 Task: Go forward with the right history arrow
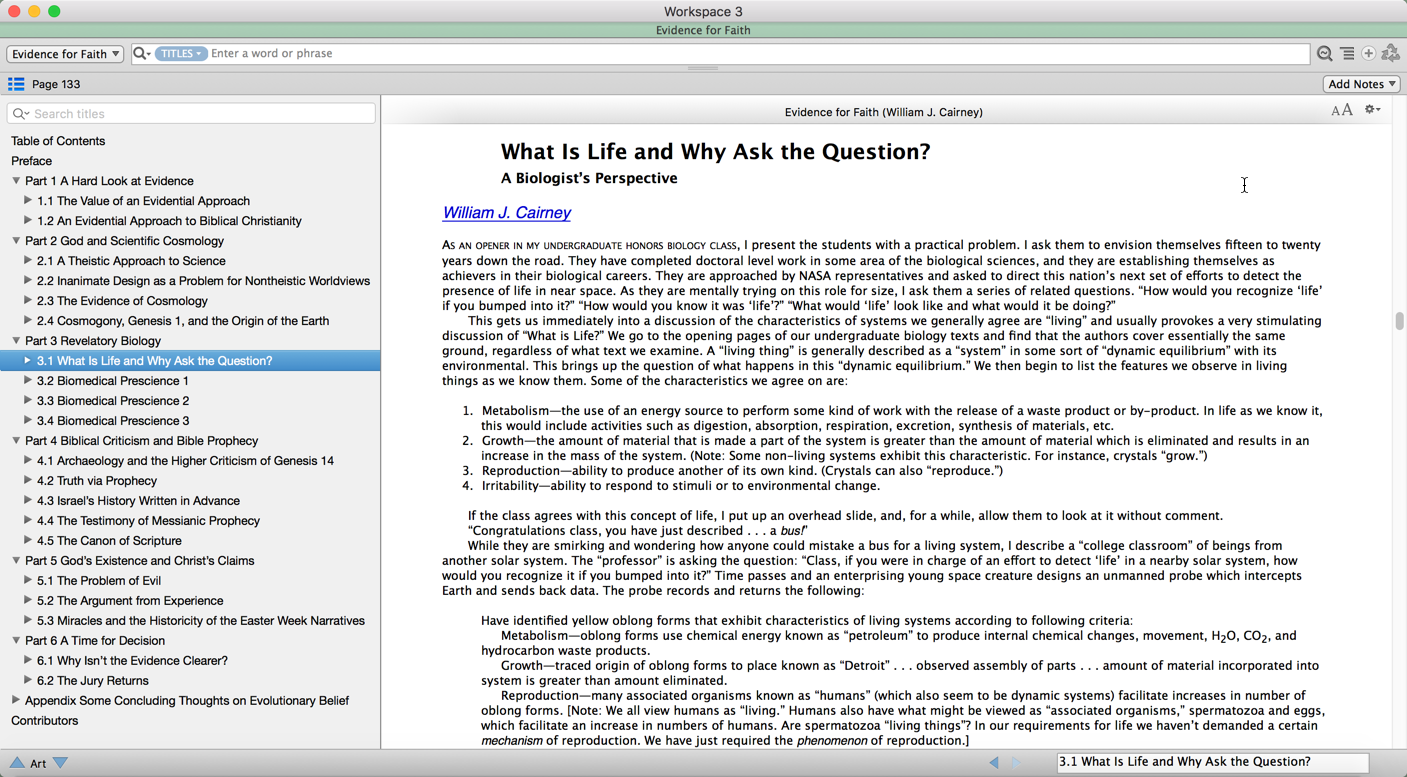[x=1017, y=762]
